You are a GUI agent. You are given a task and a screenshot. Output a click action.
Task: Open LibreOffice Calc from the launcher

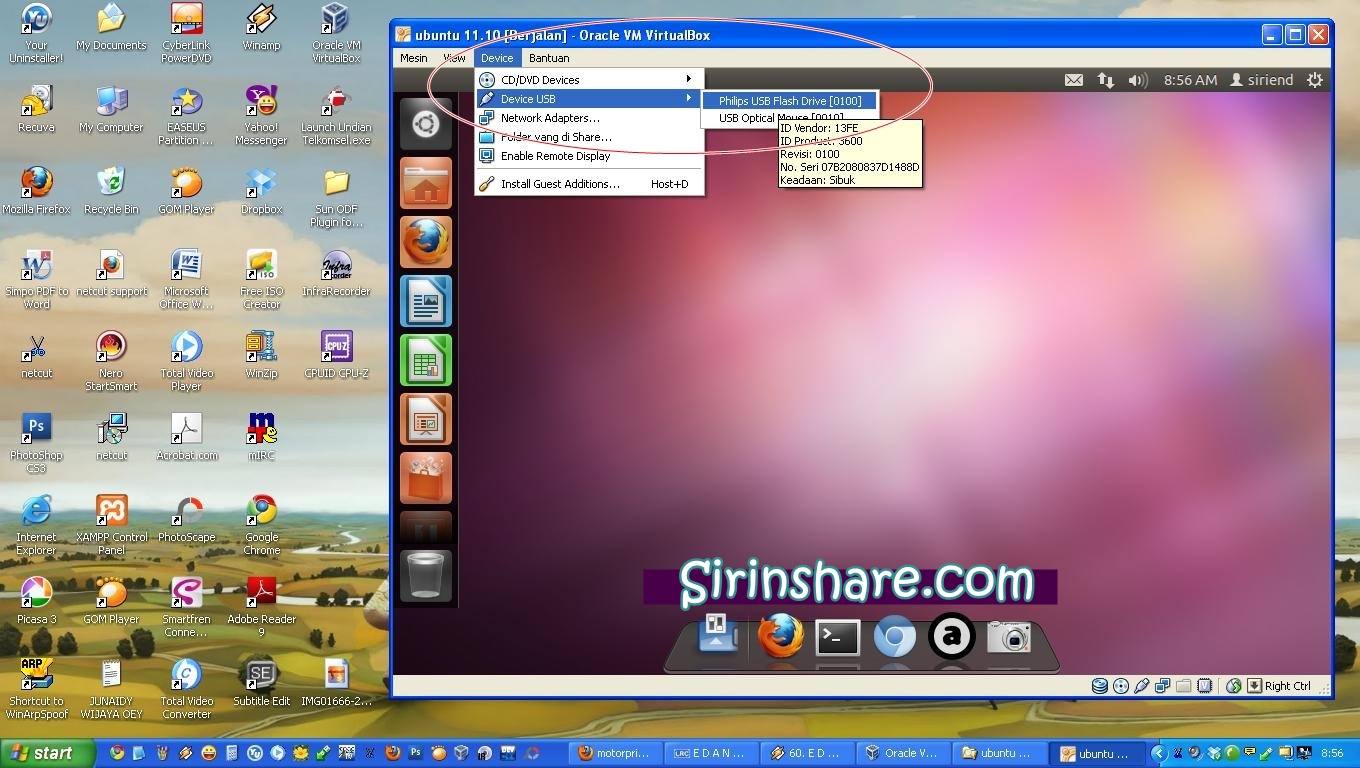[x=426, y=360]
